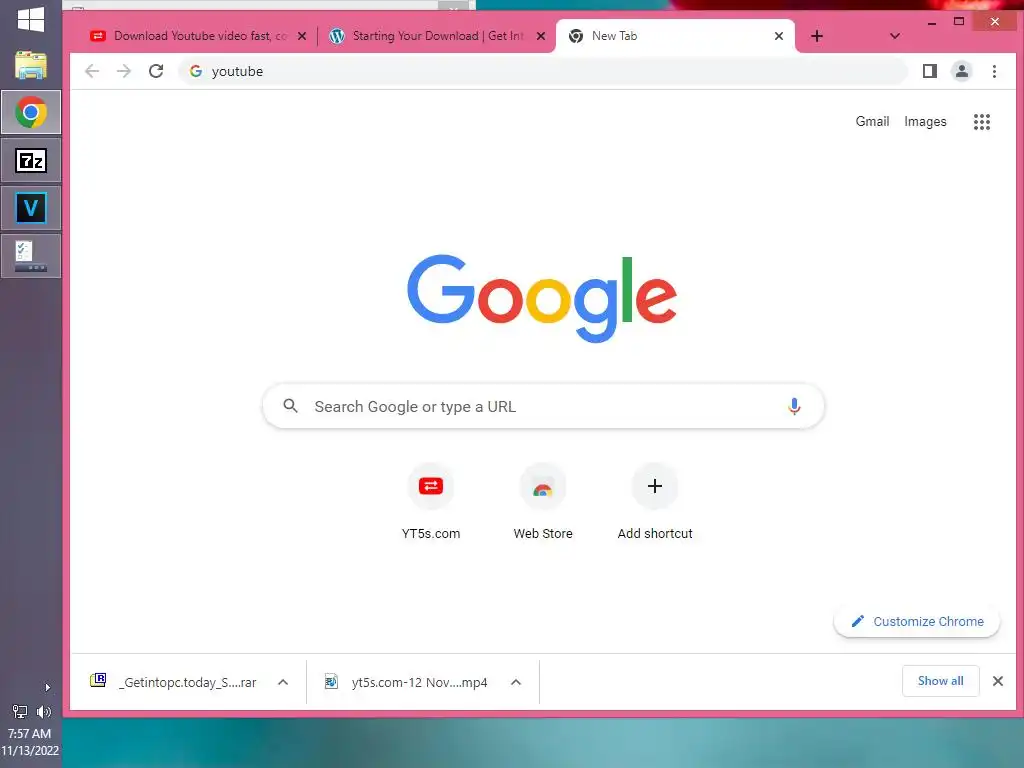Open a new tab with the plus button
The image size is (1024, 768).
pos(816,36)
